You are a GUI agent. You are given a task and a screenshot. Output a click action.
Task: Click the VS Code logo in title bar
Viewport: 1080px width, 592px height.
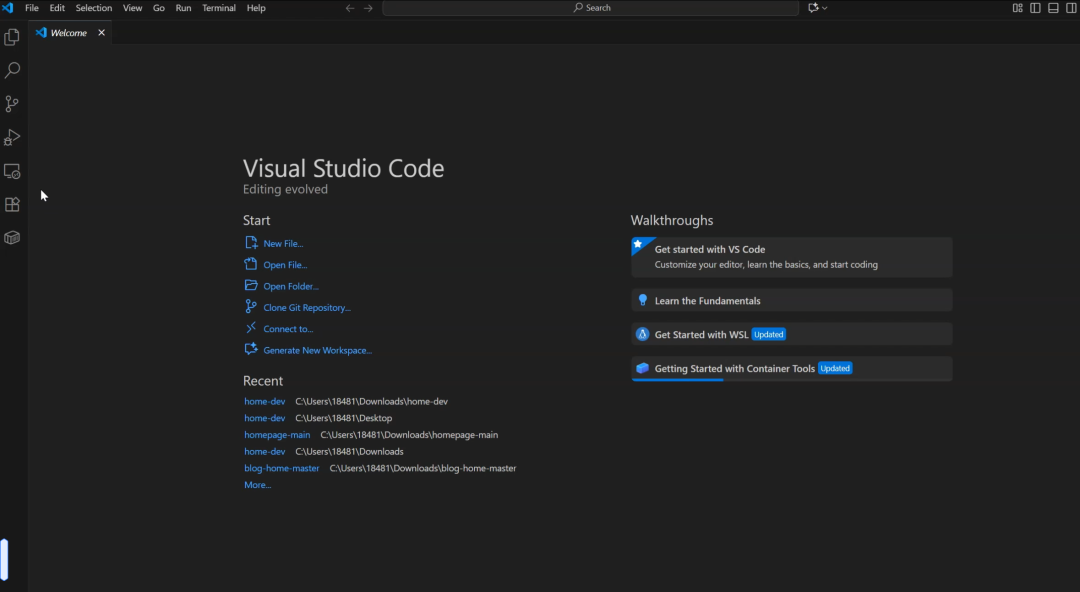[8, 8]
